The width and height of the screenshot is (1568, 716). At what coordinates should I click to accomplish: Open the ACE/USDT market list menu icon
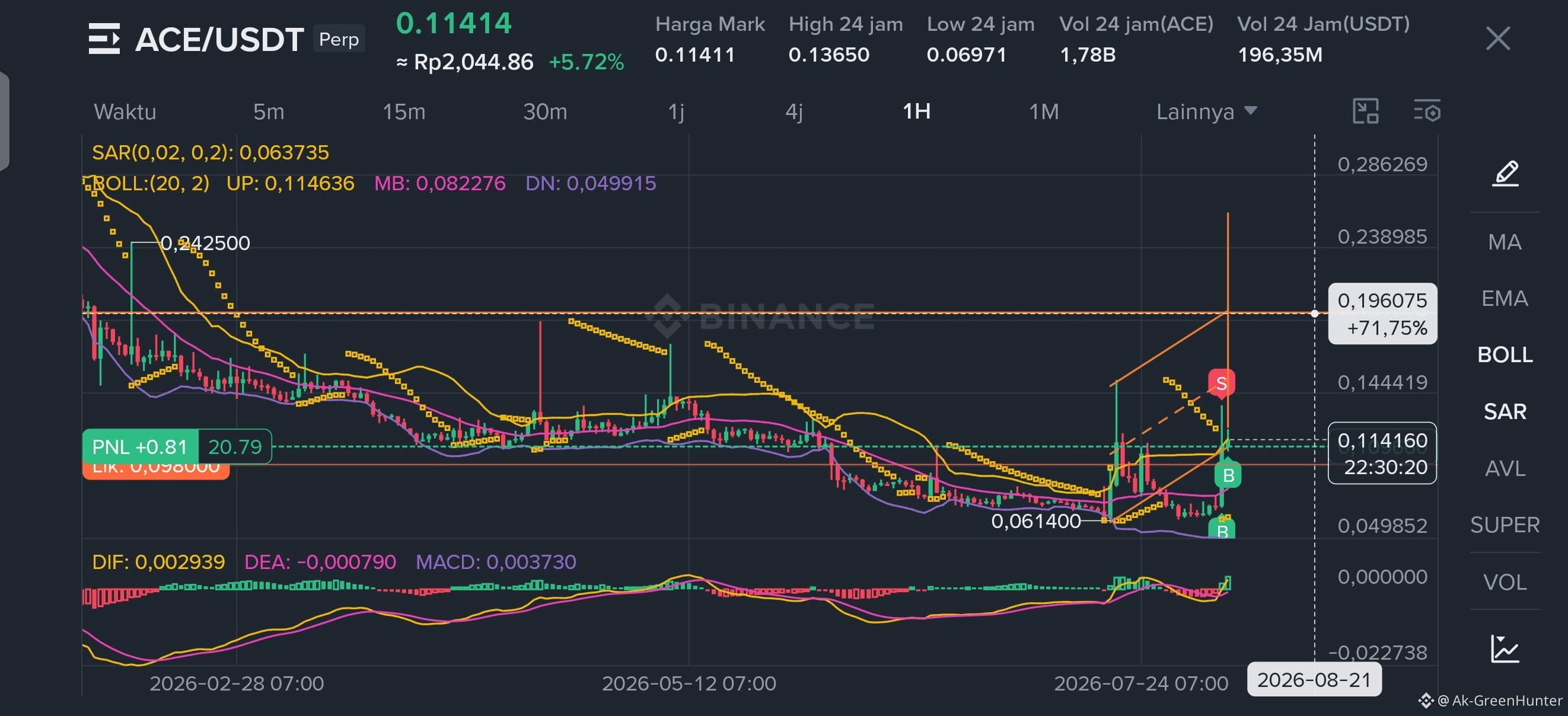104,39
